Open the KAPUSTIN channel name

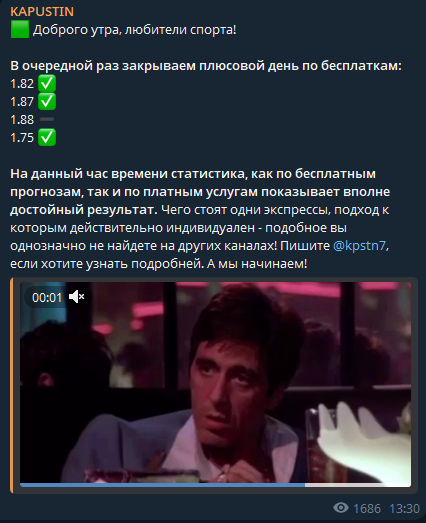click(x=42, y=12)
